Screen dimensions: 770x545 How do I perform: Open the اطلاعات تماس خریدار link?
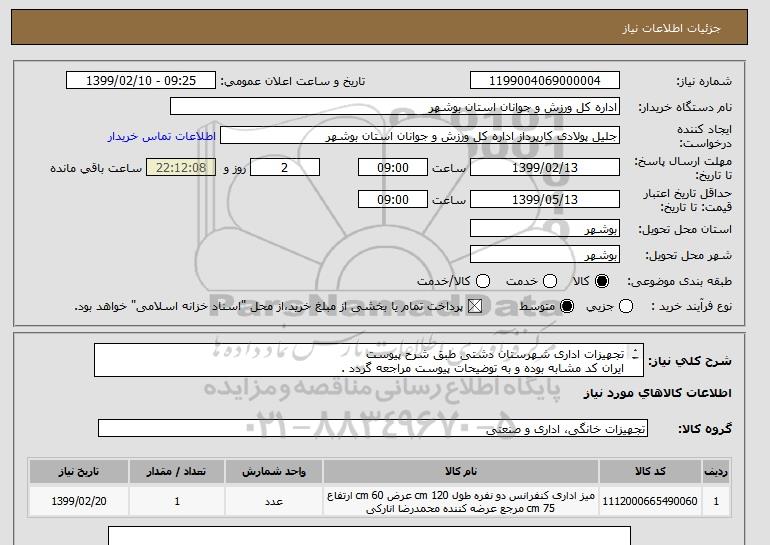click(162, 136)
